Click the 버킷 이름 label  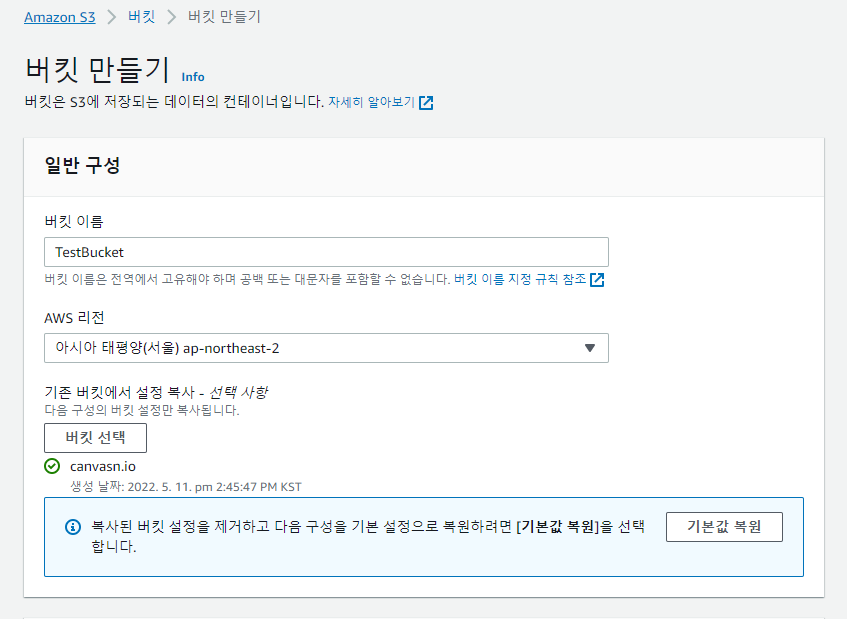[73, 221]
